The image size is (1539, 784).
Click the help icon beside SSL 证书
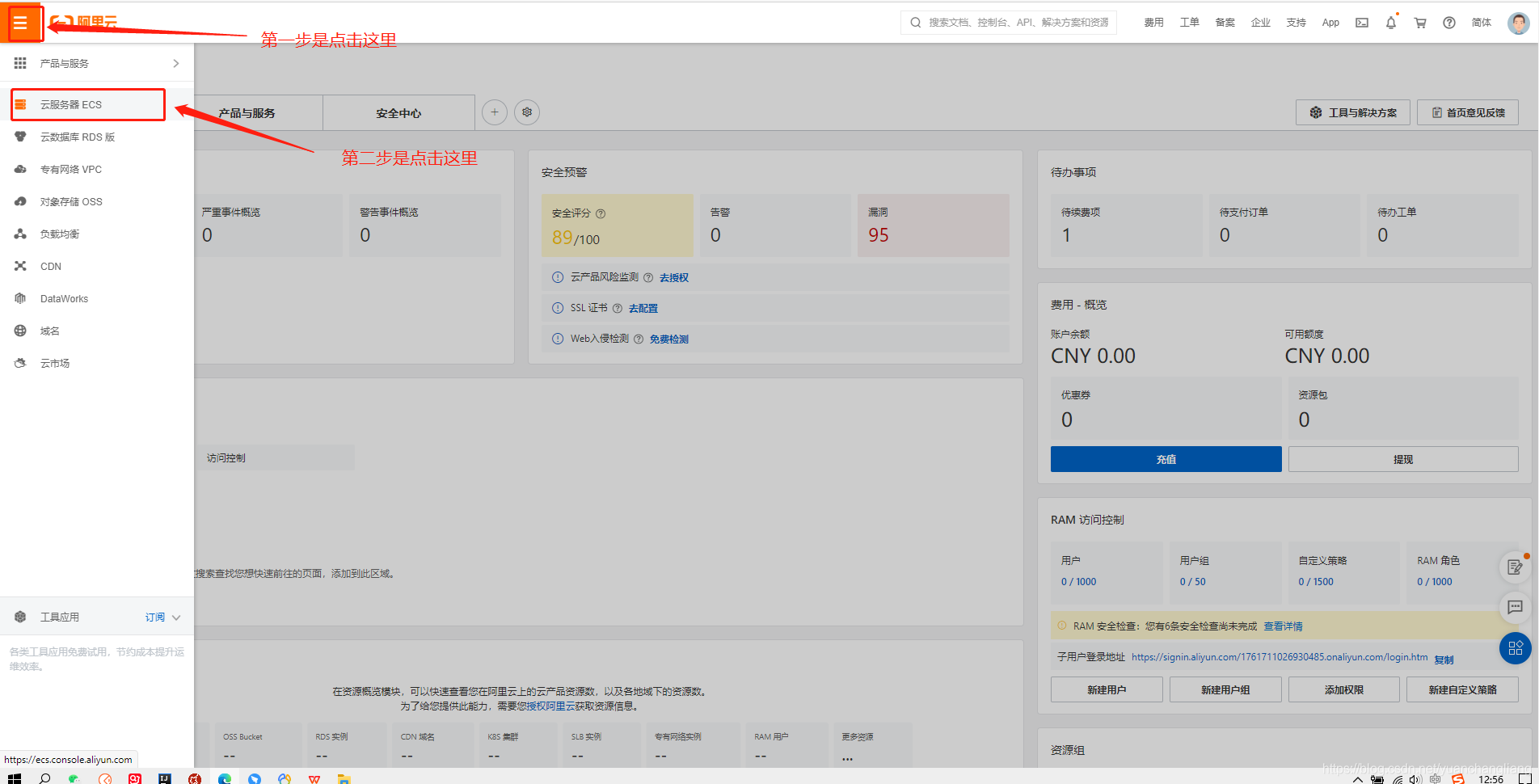[x=618, y=308]
